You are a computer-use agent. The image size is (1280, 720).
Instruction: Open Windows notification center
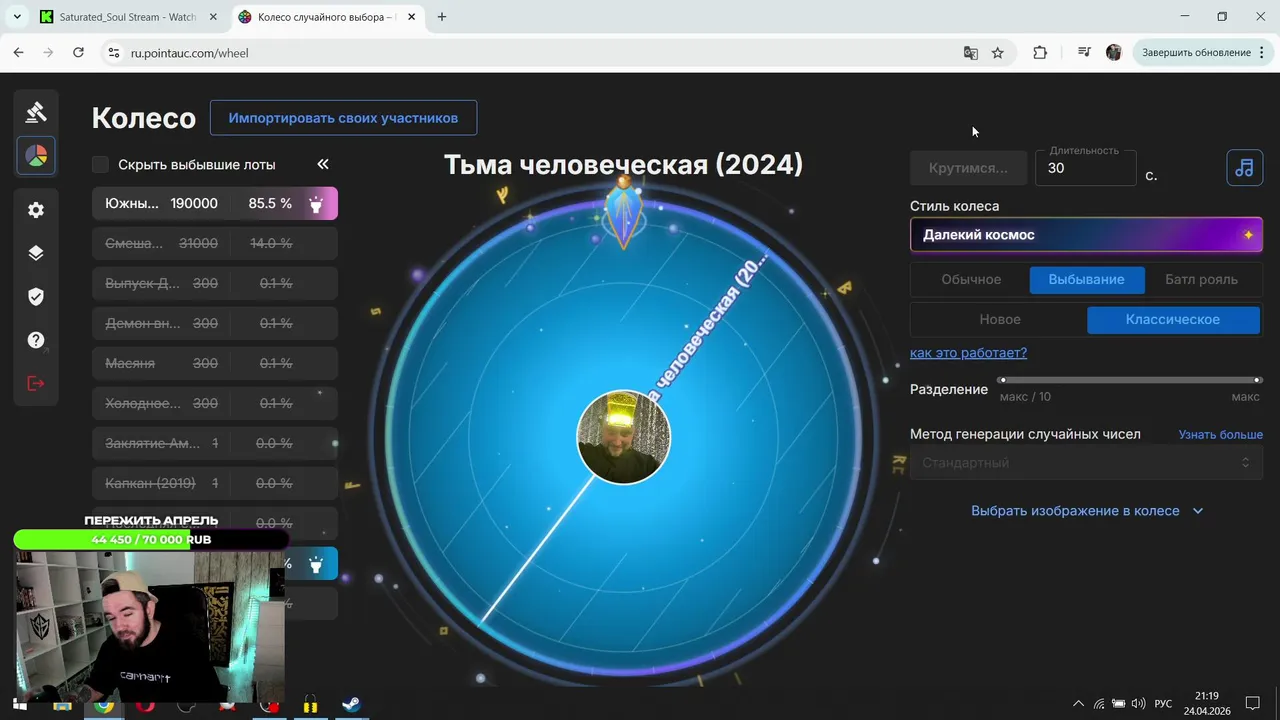1252,704
